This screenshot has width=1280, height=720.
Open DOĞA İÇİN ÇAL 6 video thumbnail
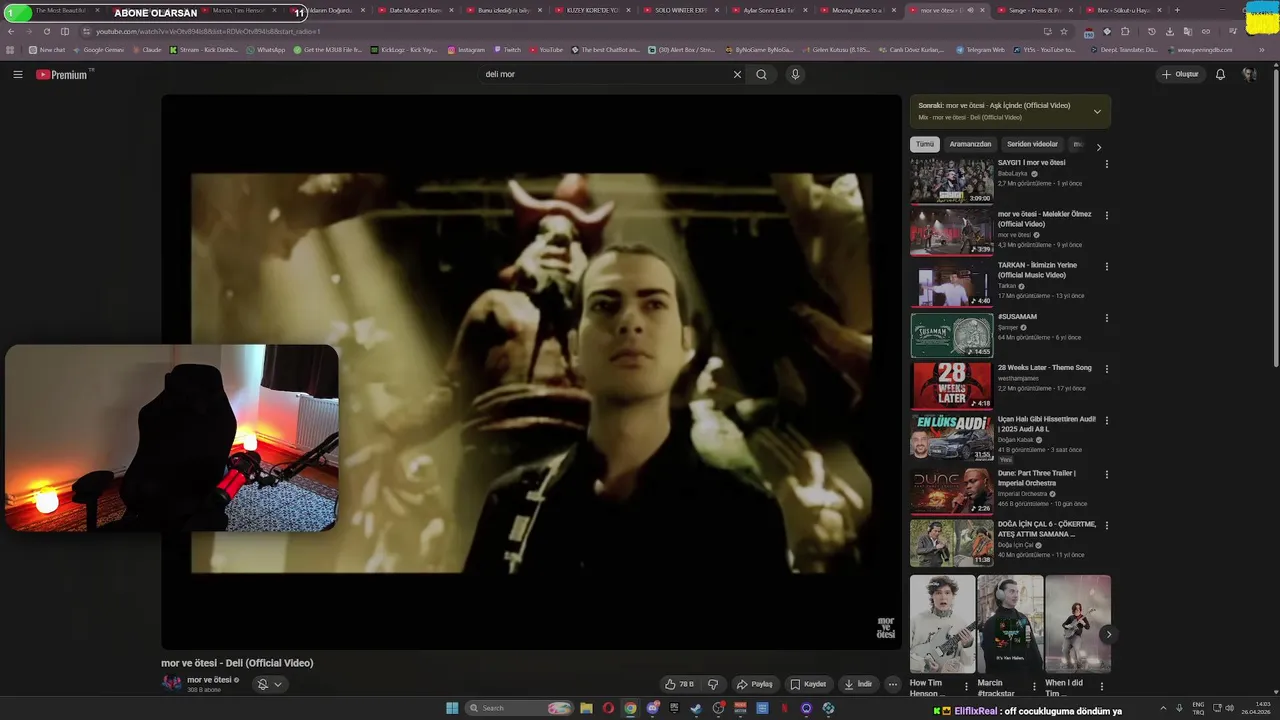(x=951, y=542)
